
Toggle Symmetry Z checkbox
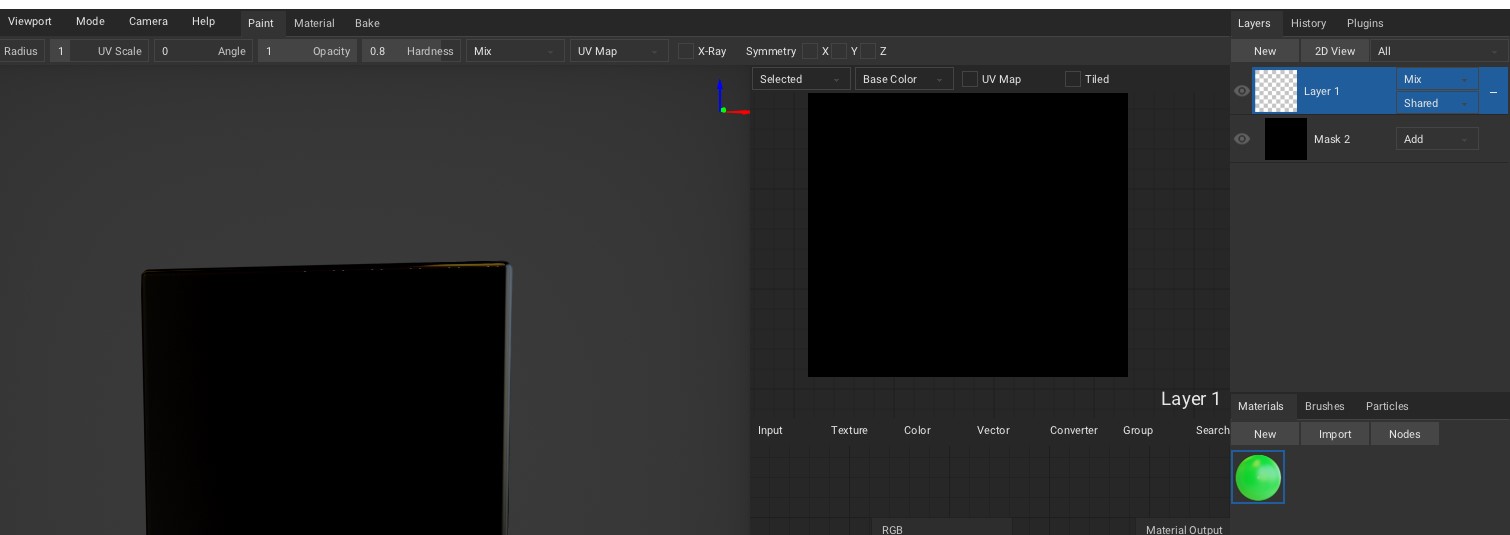pos(868,51)
